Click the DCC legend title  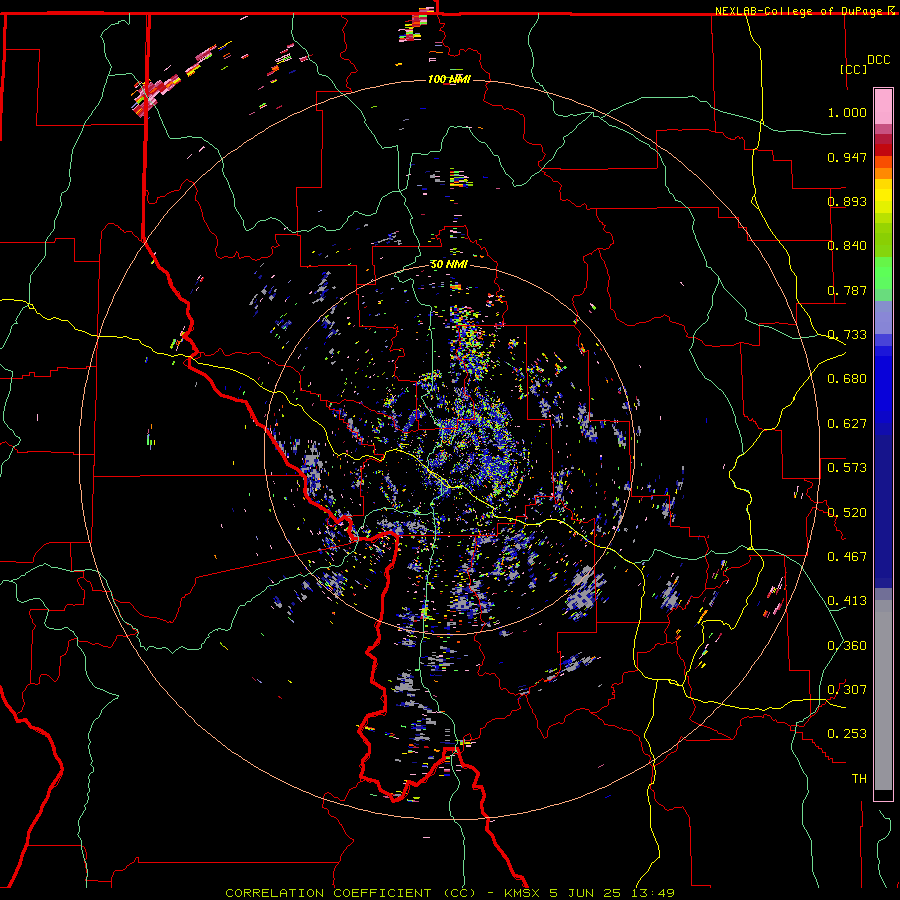pyautogui.click(x=878, y=60)
